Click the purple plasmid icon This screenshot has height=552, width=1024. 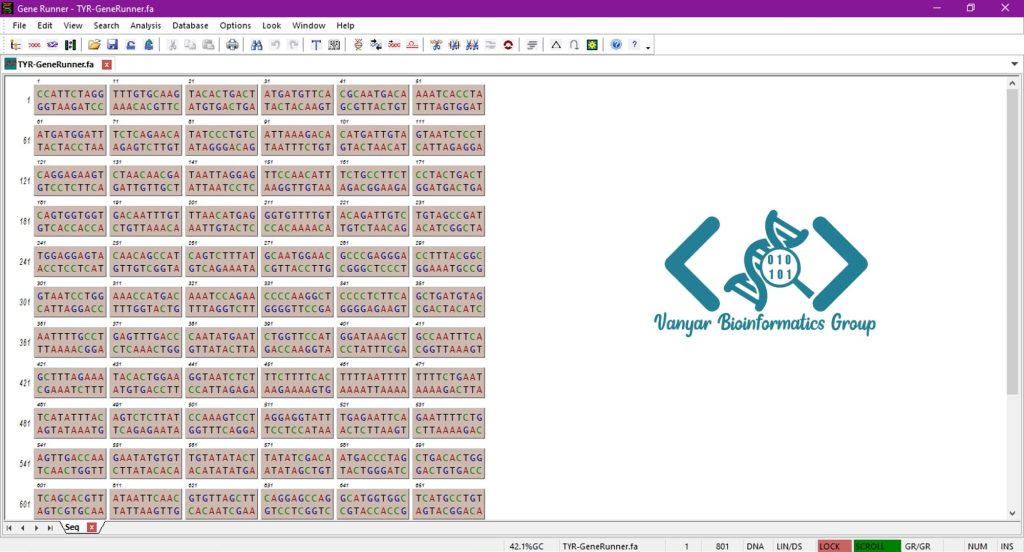click(52, 44)
